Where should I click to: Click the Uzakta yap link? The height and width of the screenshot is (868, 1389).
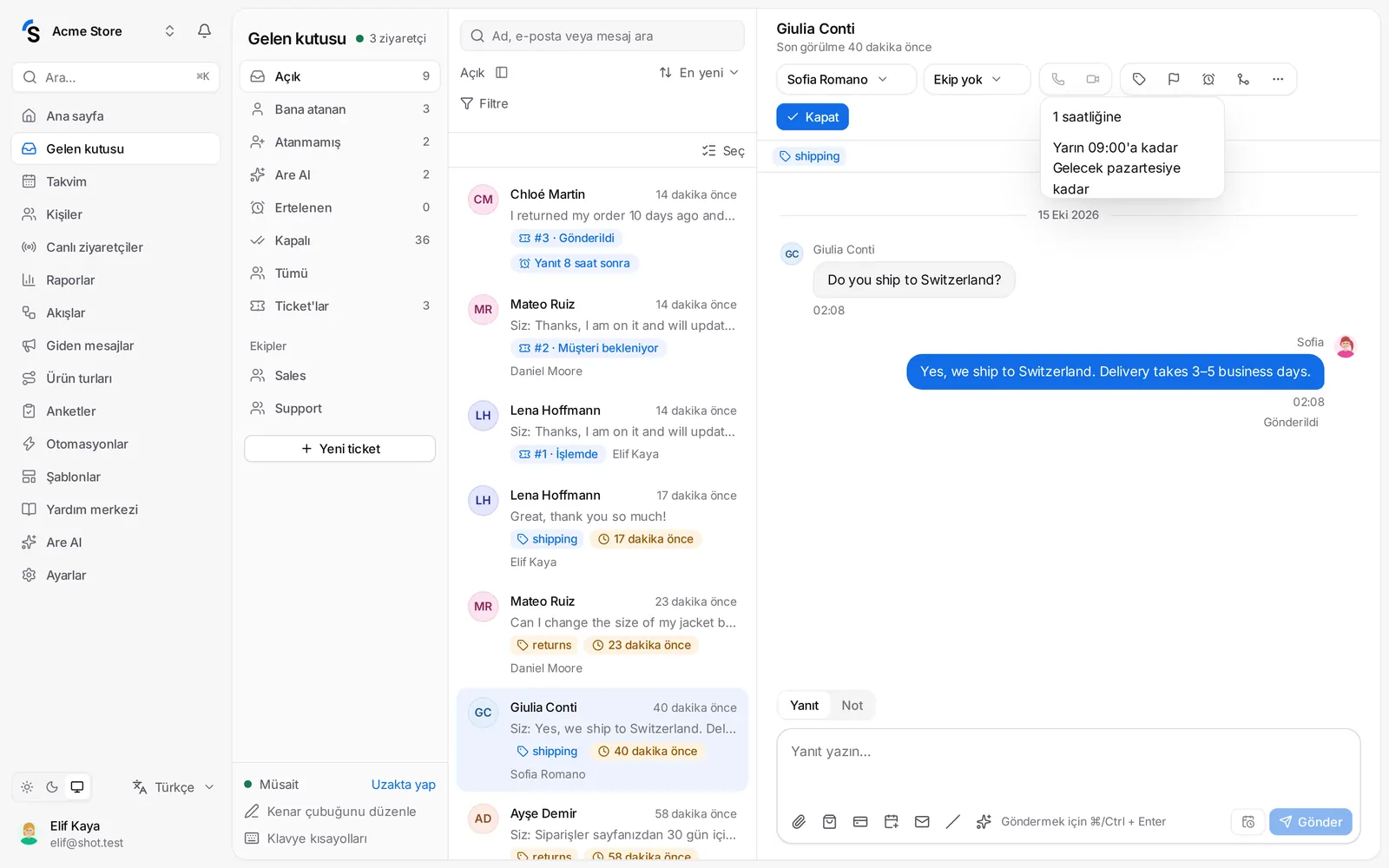[404, 785]
